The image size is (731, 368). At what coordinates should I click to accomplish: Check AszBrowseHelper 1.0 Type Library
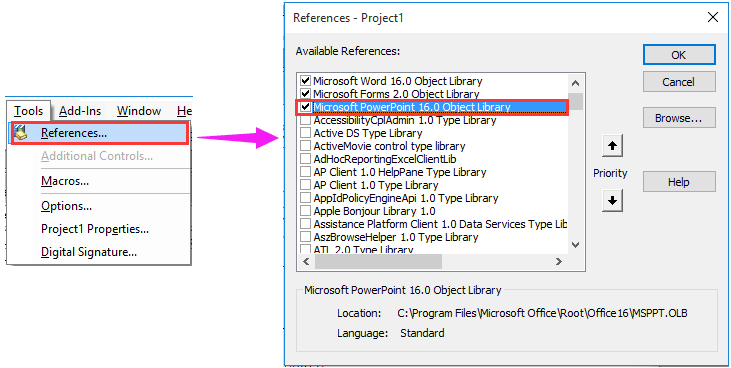305,237
